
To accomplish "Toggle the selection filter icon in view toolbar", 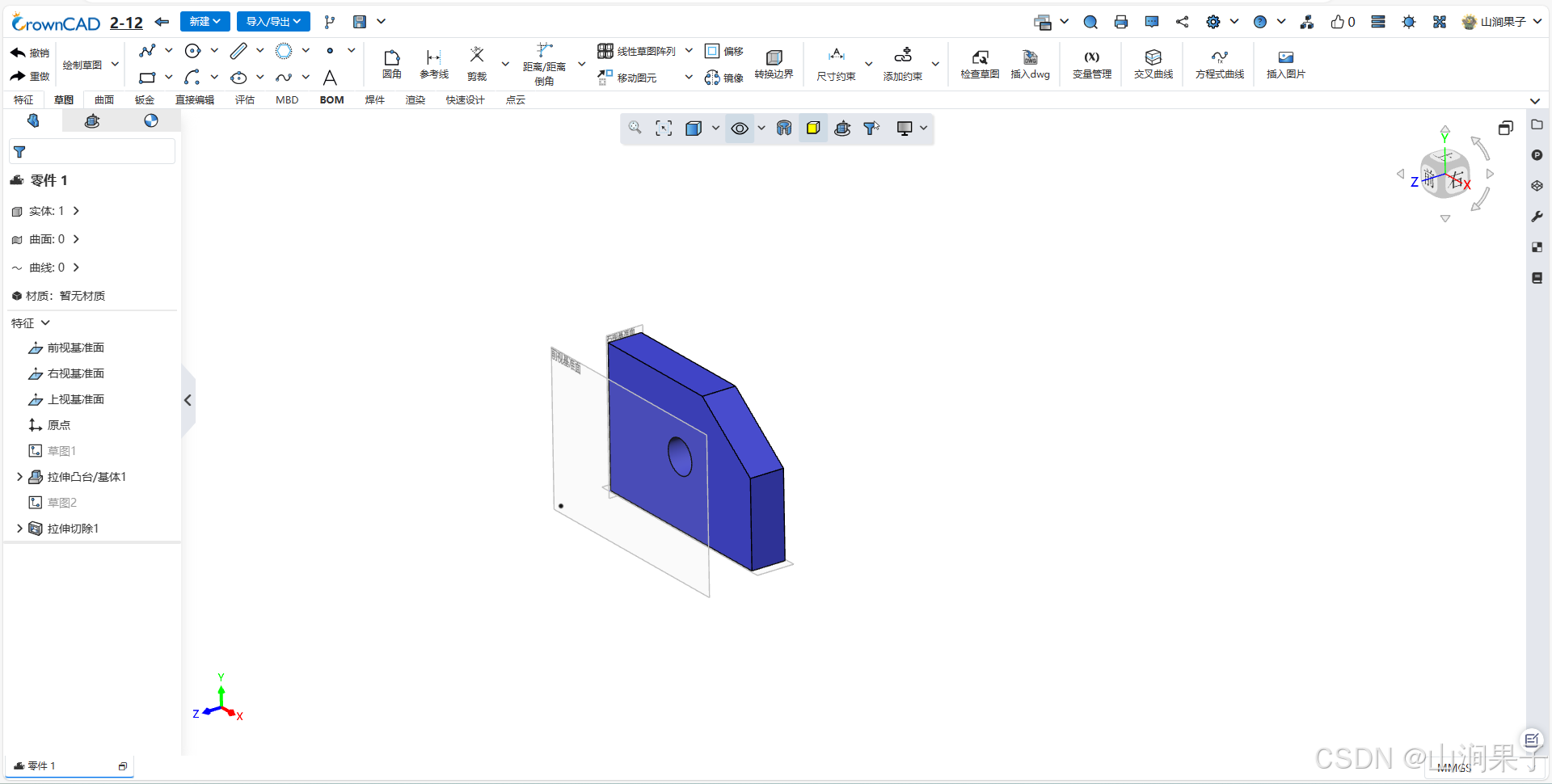I will click(871, 128).
